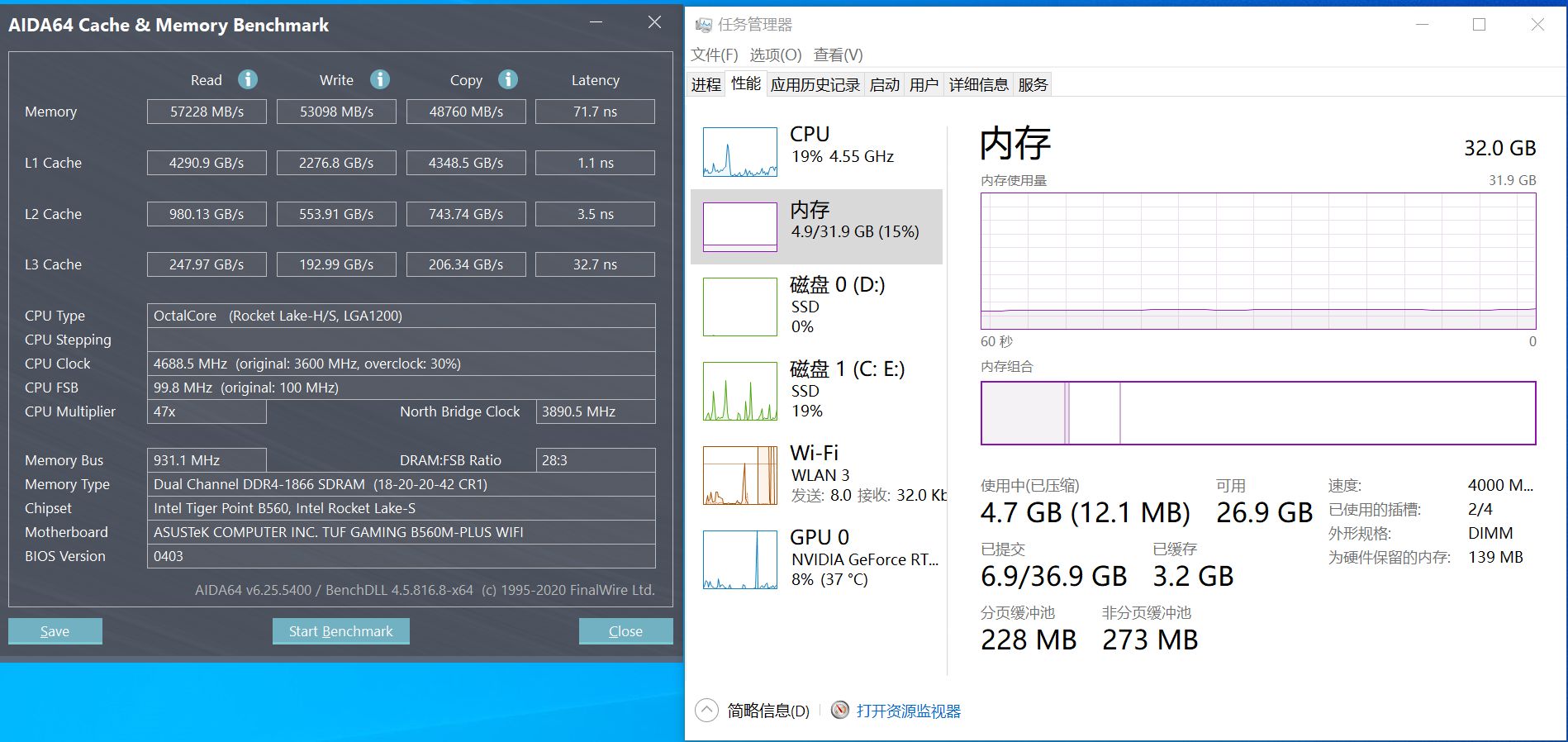
Task: Click the Chipset Intel Tiger Point field
Action: [x=402, y=508]
